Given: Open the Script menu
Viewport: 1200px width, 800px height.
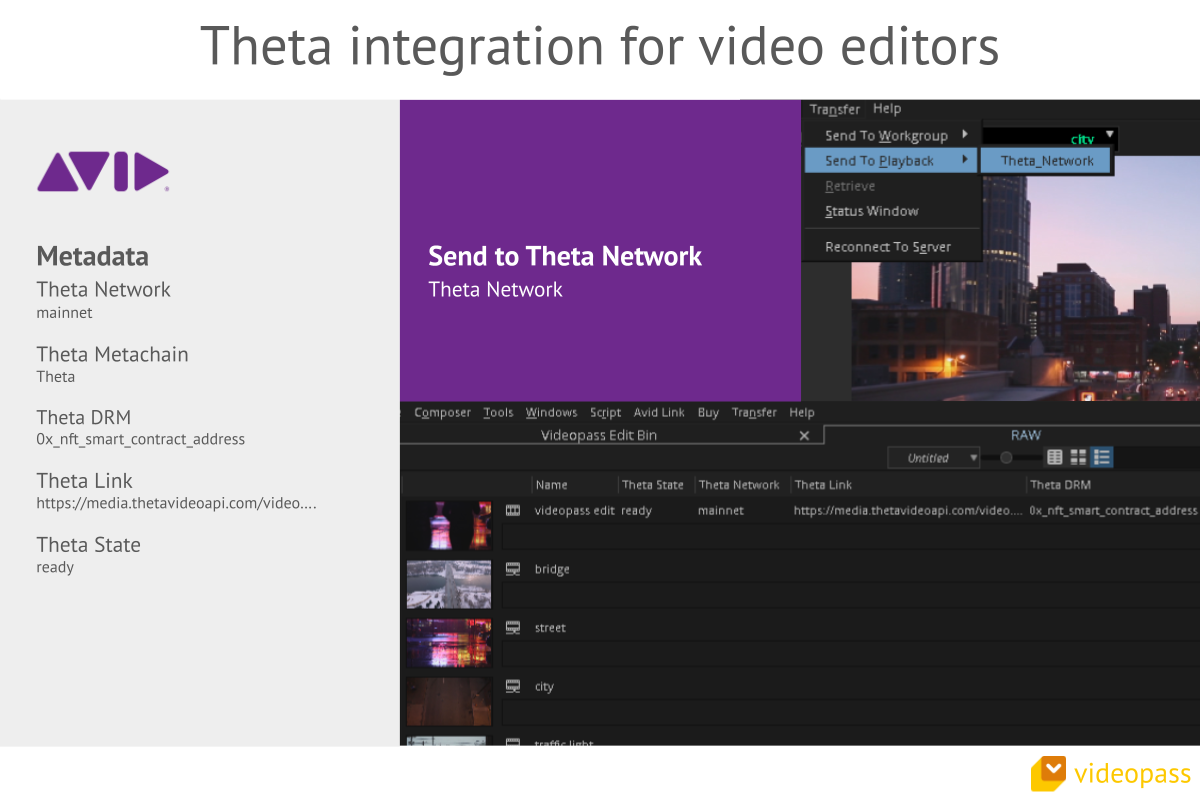Looking at the screenshot, I should [x=605, y=412].
